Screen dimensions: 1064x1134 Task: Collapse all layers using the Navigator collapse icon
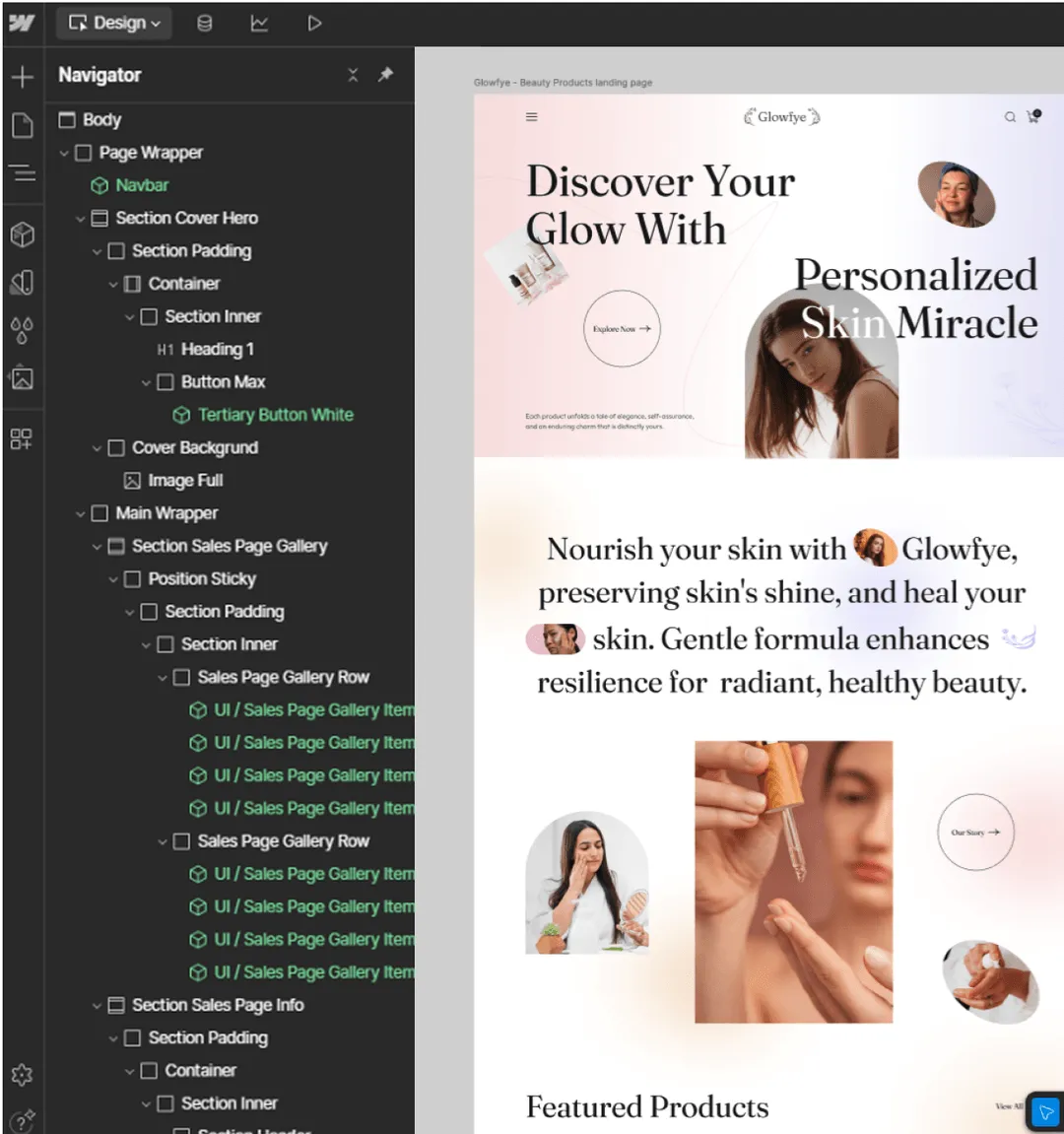coord(353,75)
